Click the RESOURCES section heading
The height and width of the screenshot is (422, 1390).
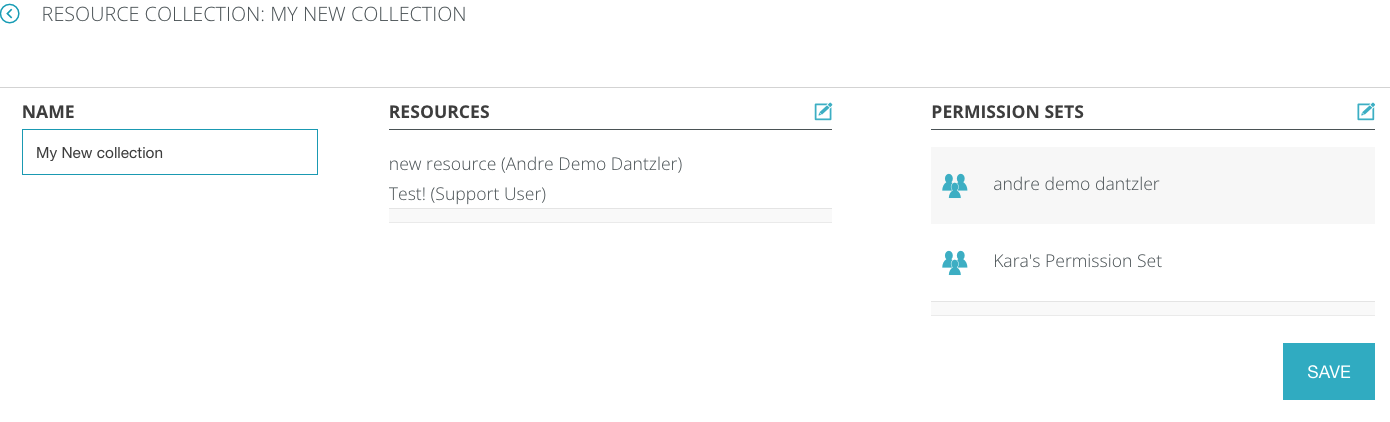pos(439,112)
